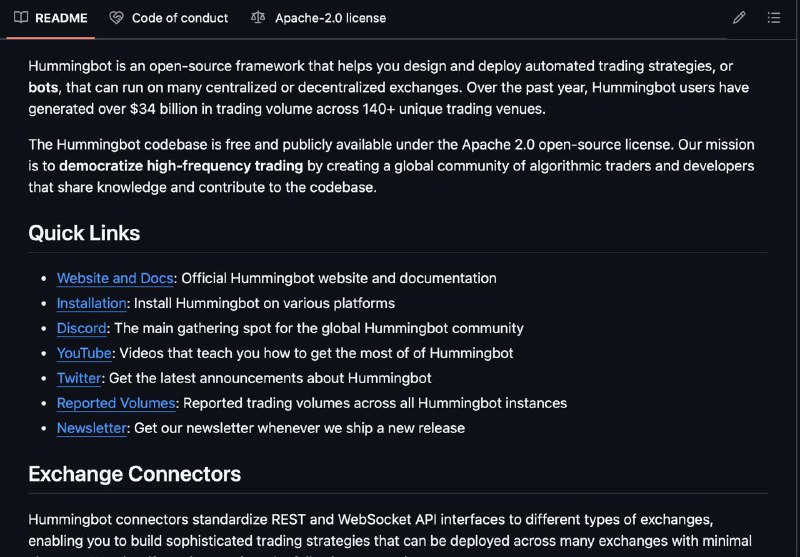Click the bold word bots in the intro

tap(43, 87)
